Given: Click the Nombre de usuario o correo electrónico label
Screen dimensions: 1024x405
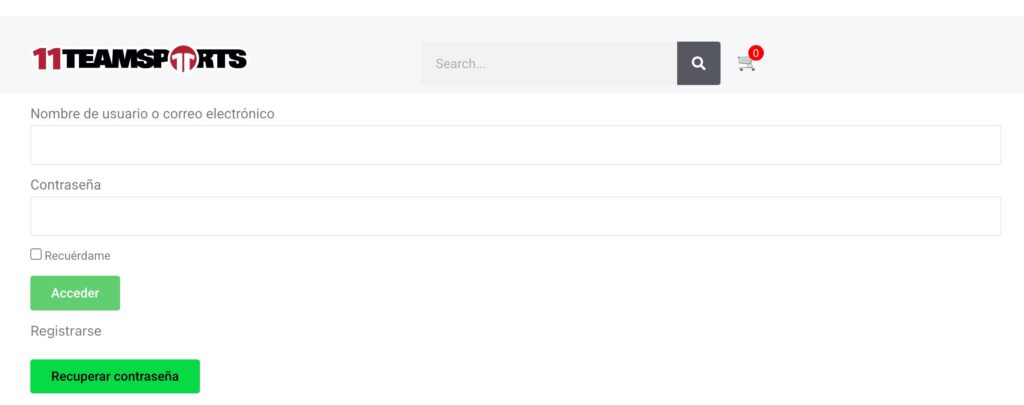Looking at the screenshot, I should click(152, 114).
